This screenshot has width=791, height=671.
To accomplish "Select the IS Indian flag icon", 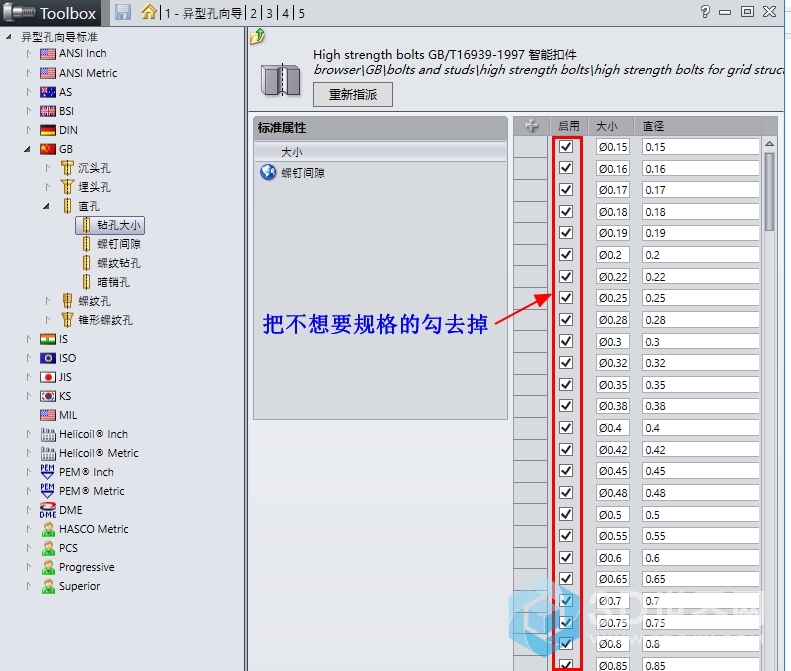I will pyautogui.click(x=48, y=339).
